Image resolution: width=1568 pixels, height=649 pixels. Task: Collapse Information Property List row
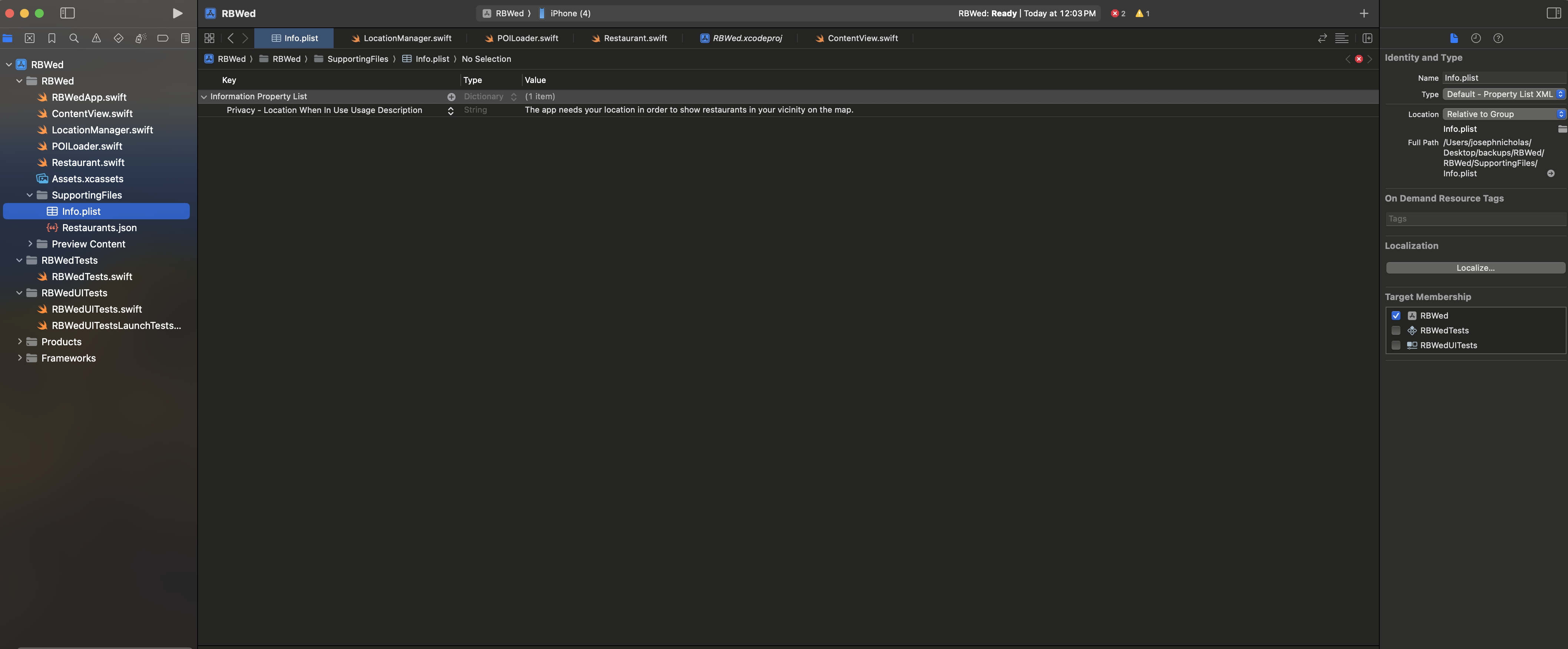(204, 97)
